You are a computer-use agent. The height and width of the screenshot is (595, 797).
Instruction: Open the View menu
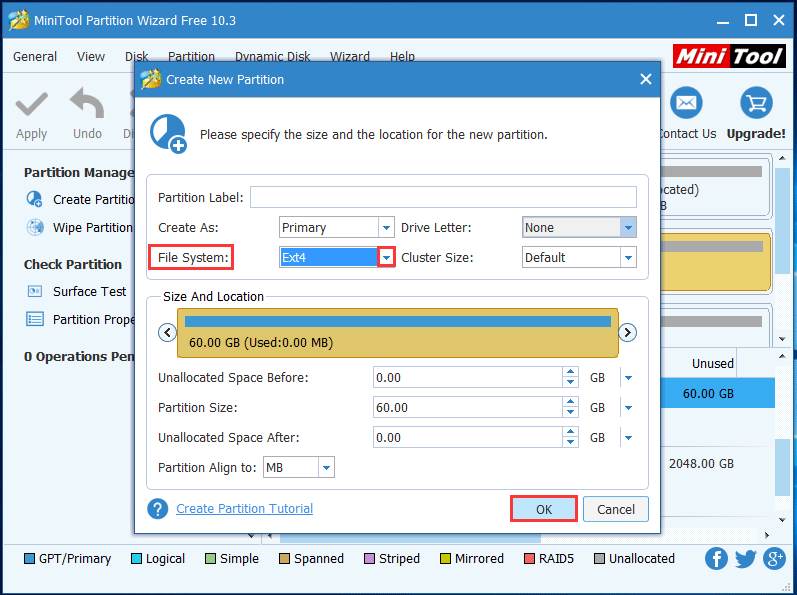click(90, 56)
